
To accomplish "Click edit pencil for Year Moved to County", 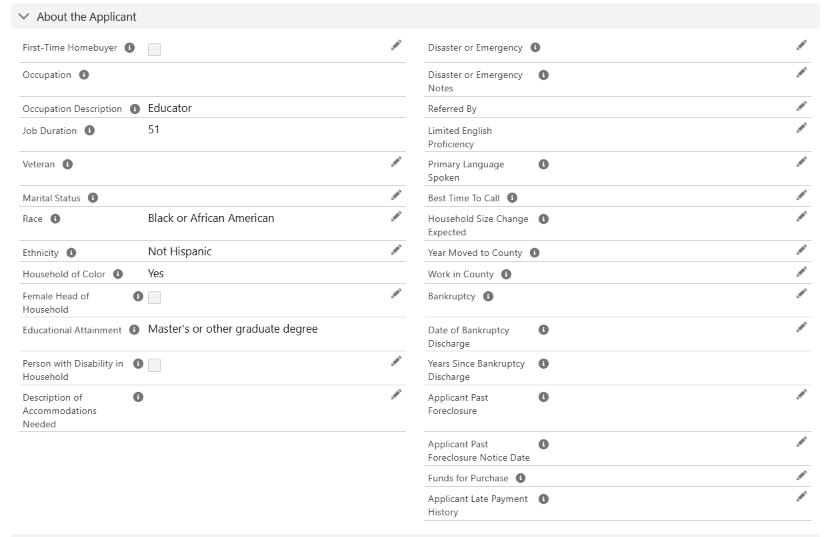I will [801, 250].
